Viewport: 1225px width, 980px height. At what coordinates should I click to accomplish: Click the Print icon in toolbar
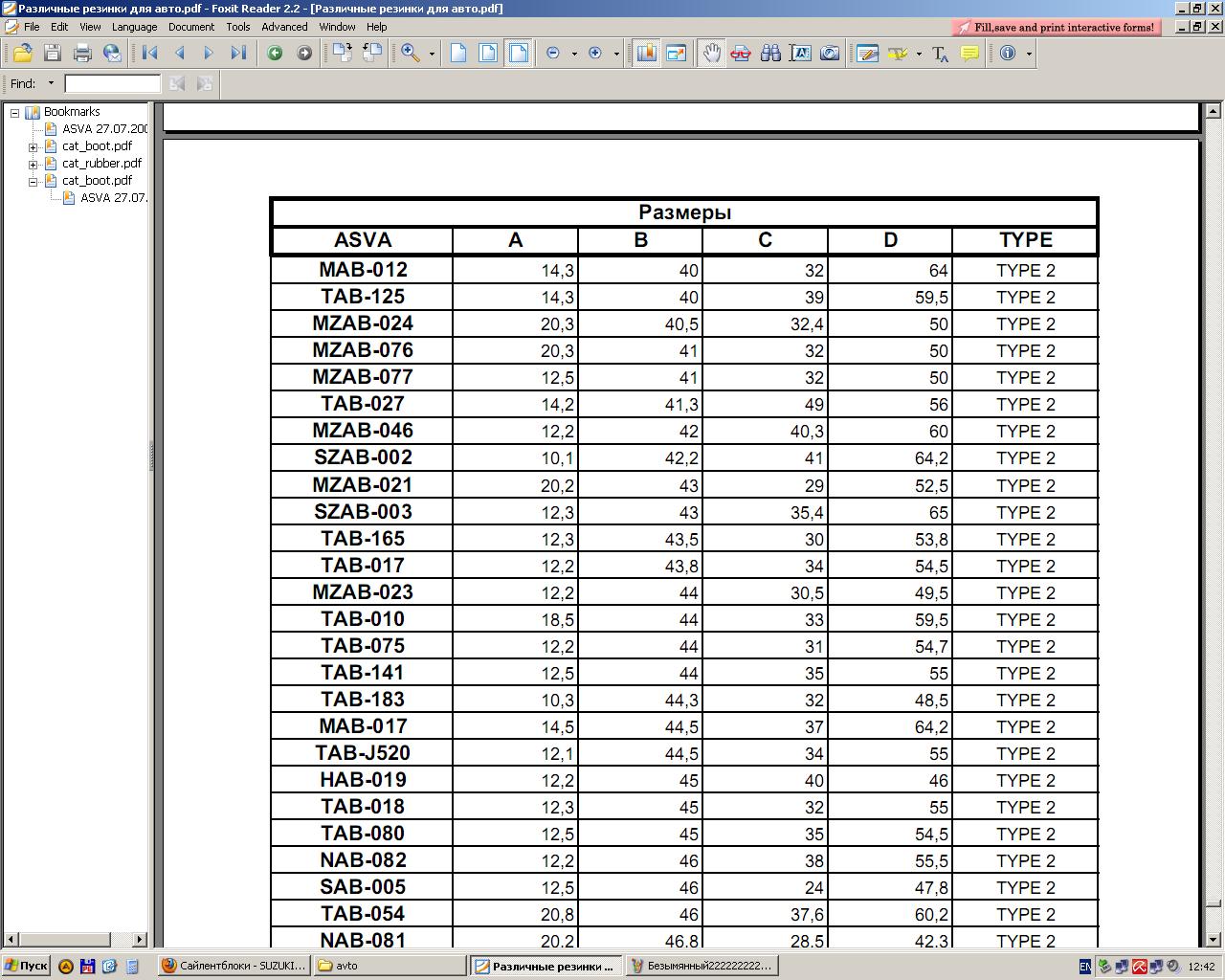(x=82, y=54)
